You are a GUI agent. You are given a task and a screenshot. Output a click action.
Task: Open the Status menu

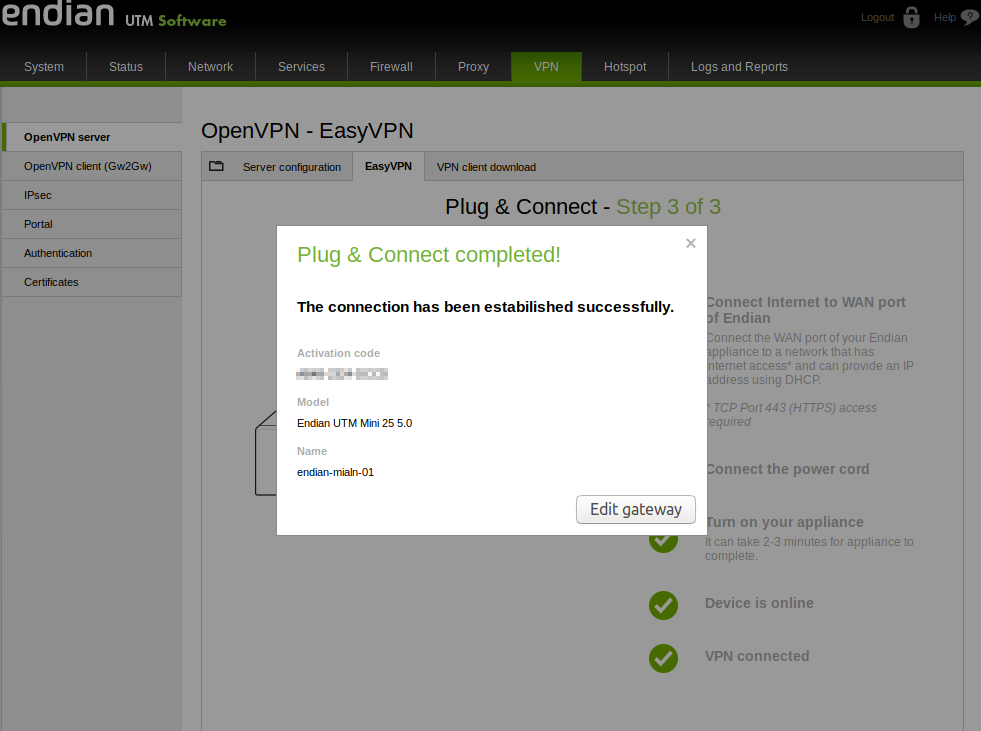pyautogui.click(x=126, y=67)
